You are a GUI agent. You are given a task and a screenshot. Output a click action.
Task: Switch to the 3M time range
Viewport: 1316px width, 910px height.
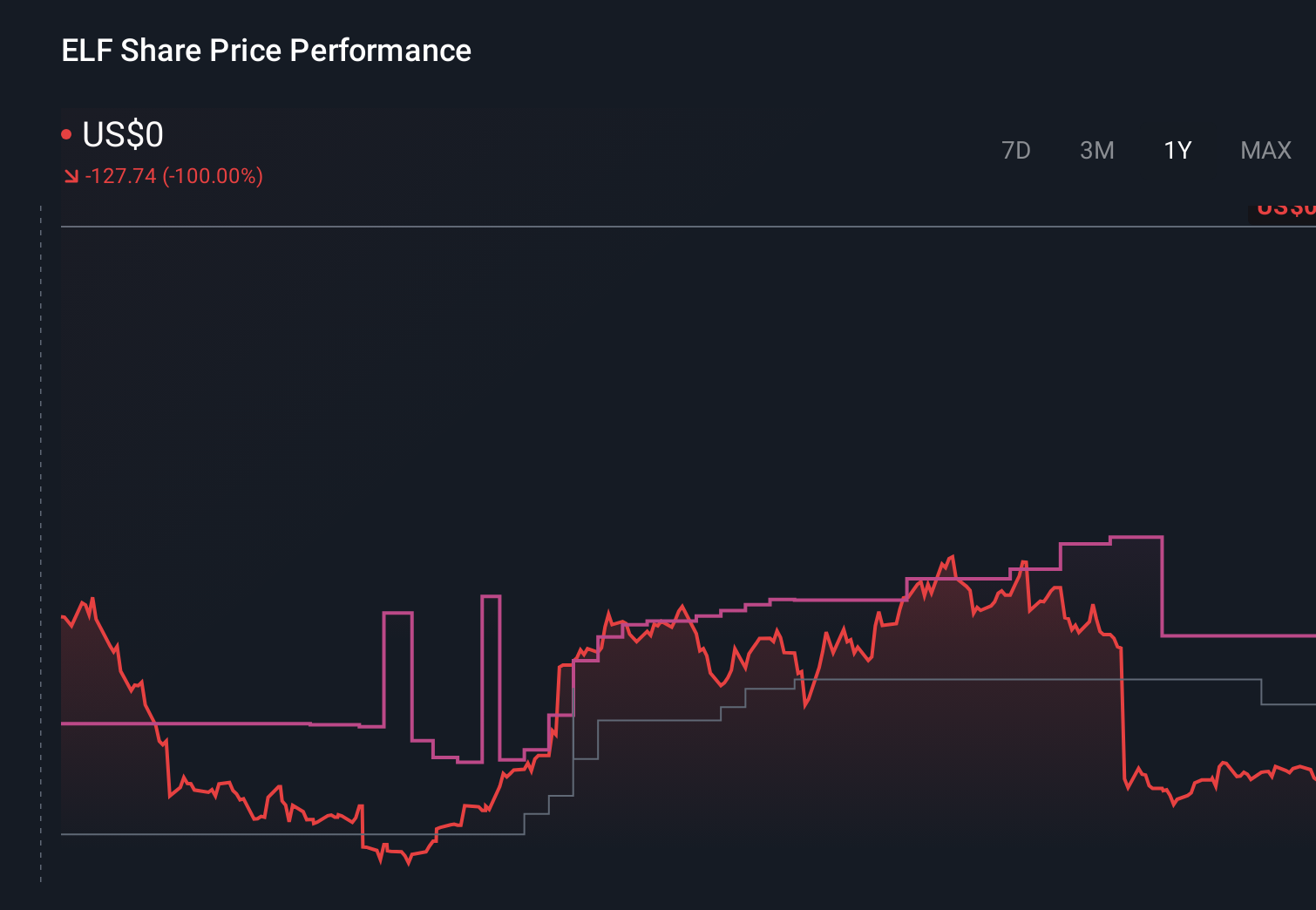point(1097,150)
